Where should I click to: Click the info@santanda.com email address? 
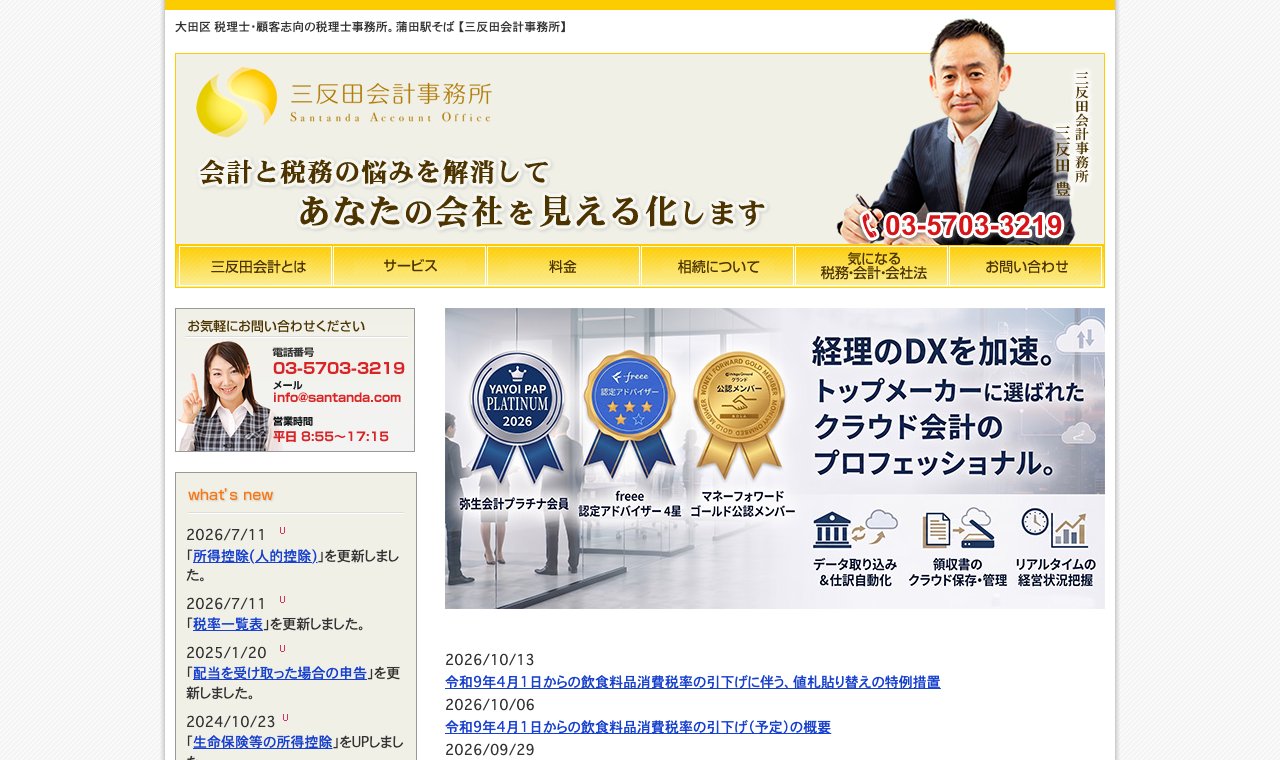pos(337,397)
